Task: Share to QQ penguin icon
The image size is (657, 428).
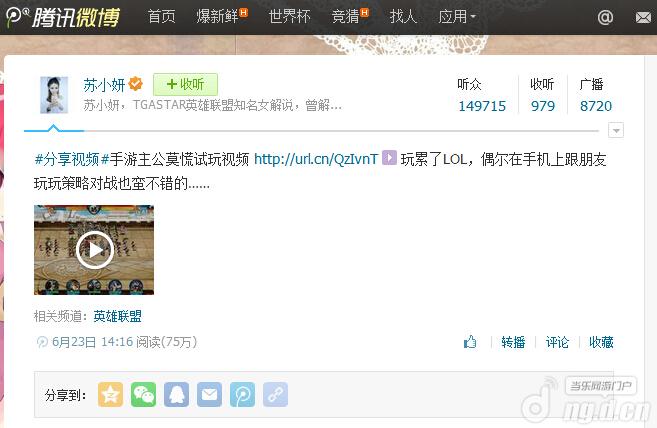Action: [x=176, y=394]
